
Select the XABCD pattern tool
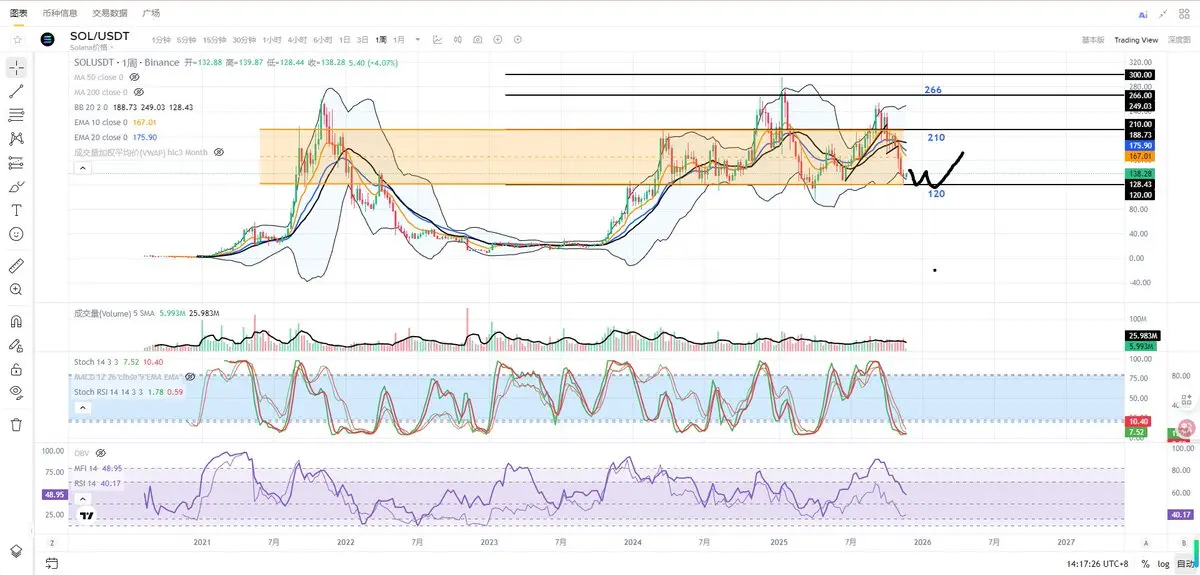(x=16, y=139)
